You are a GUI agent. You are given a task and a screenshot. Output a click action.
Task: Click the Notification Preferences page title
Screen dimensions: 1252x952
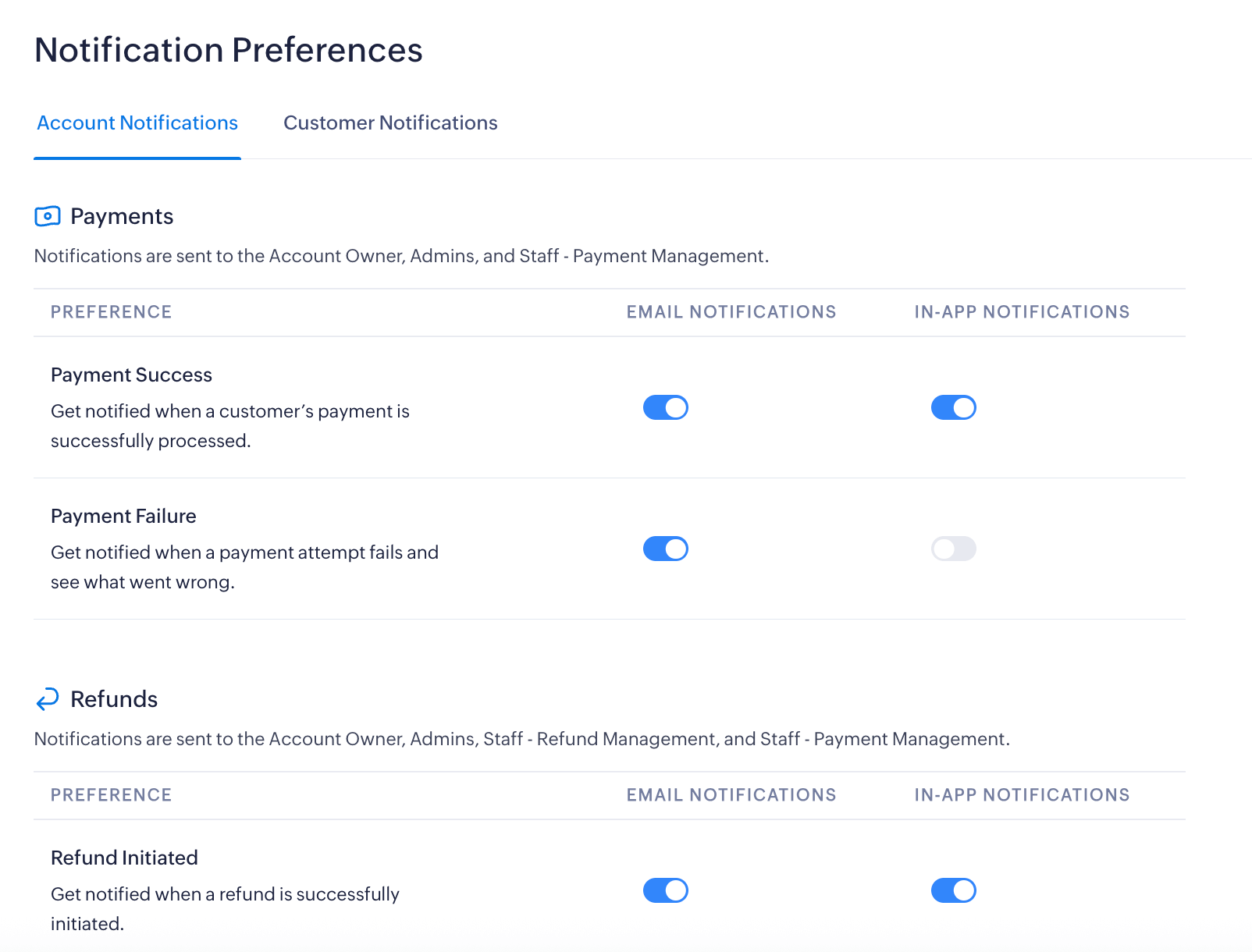click(x=229, y=50)
